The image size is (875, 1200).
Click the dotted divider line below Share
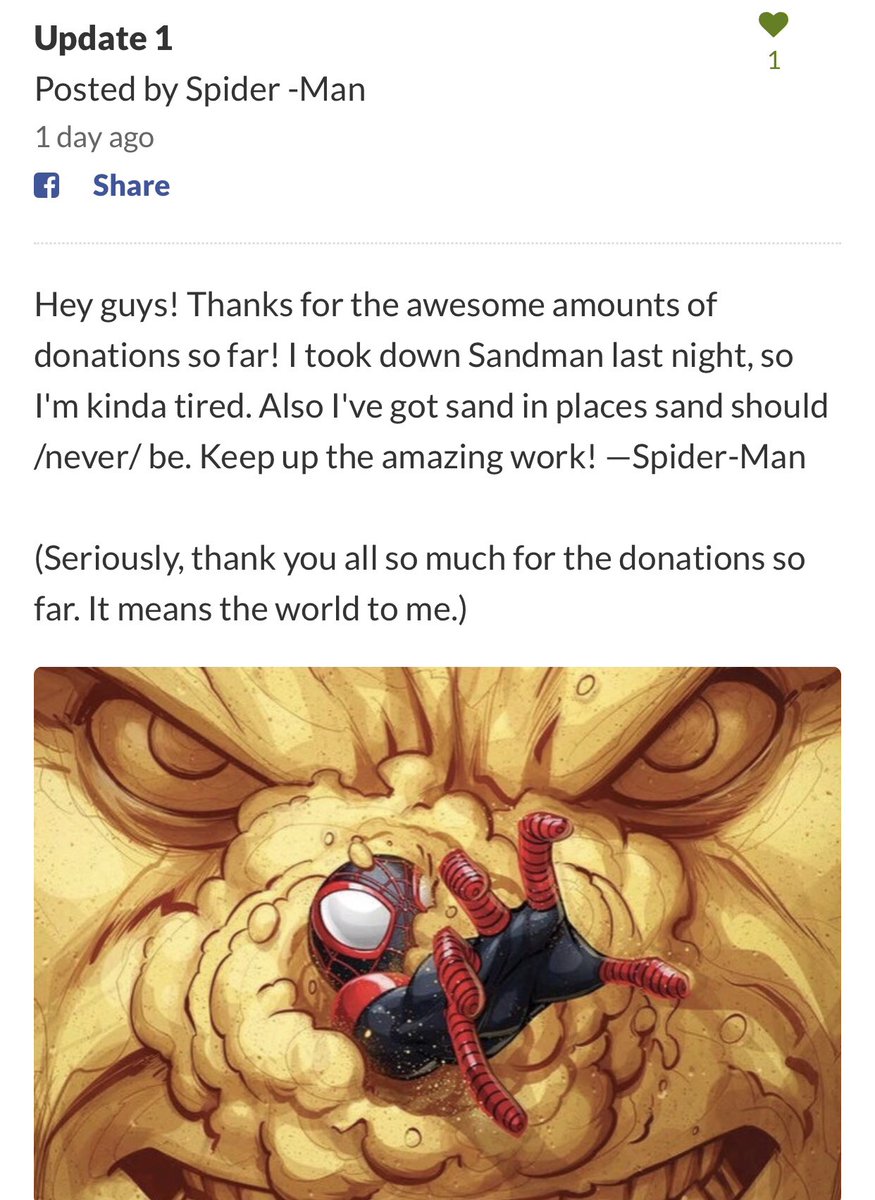[437, 244]
